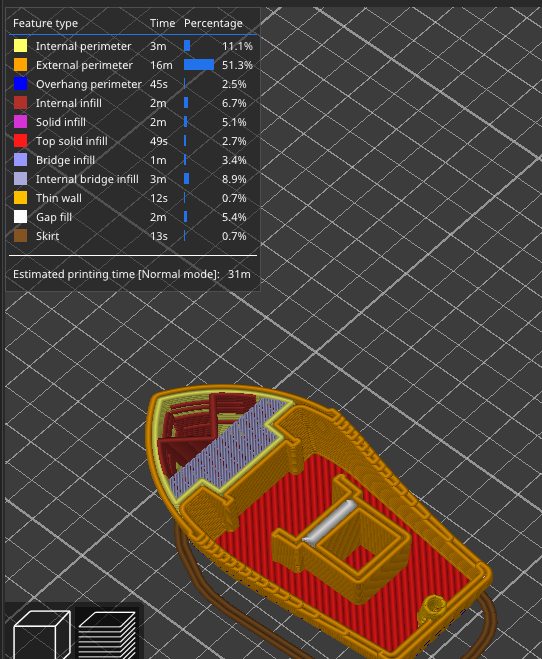
Task: Toggle visibility of Internal bridge infill label
Action: [x=87, y=179]
